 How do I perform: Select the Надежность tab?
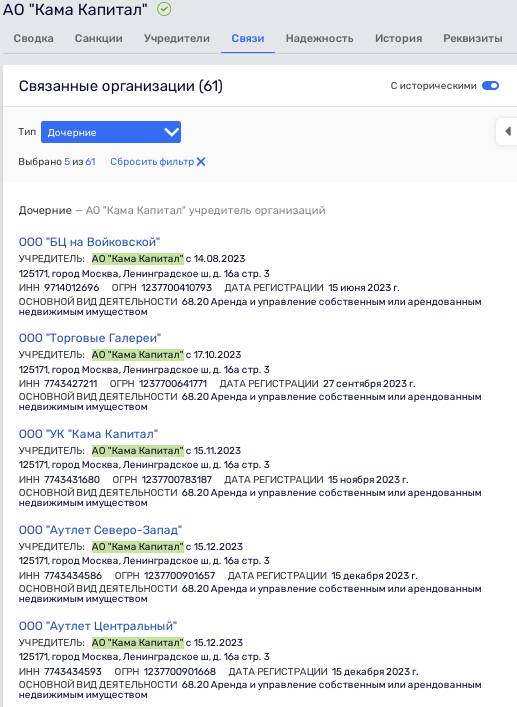(320, 38)
